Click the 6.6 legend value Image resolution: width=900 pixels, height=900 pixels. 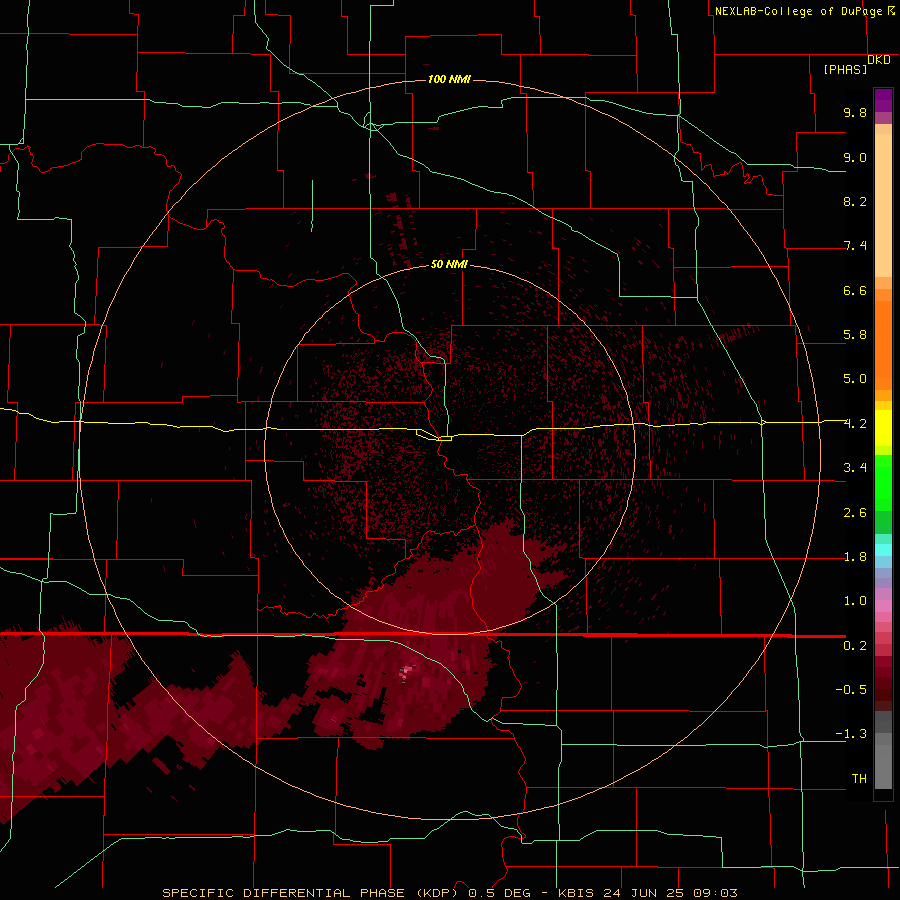pos(855,290)
